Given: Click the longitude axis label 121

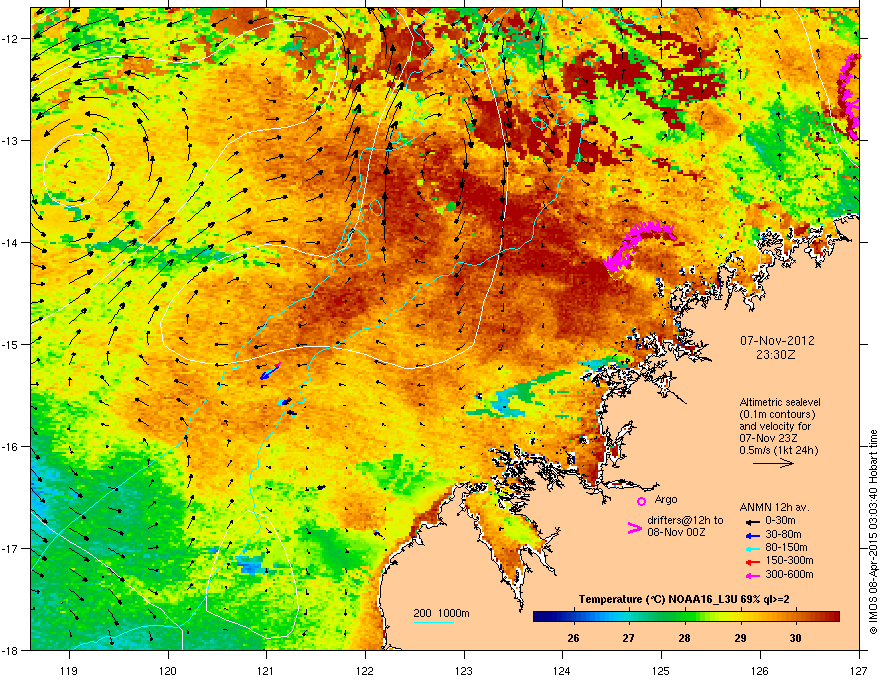Looking at the screenshot, I should click(x=266, y=671).
